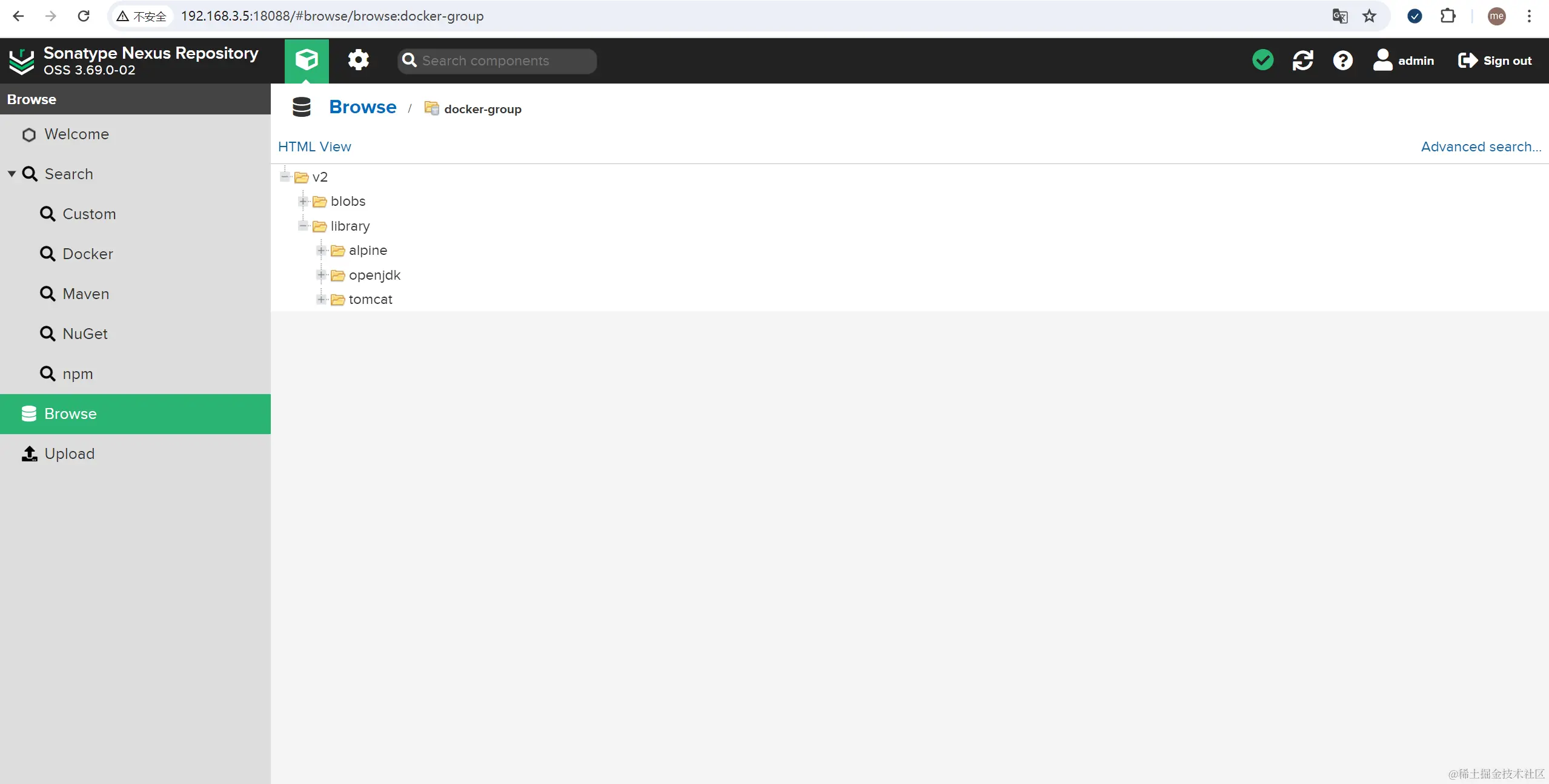Click the translate page icon

(1339, 16)
